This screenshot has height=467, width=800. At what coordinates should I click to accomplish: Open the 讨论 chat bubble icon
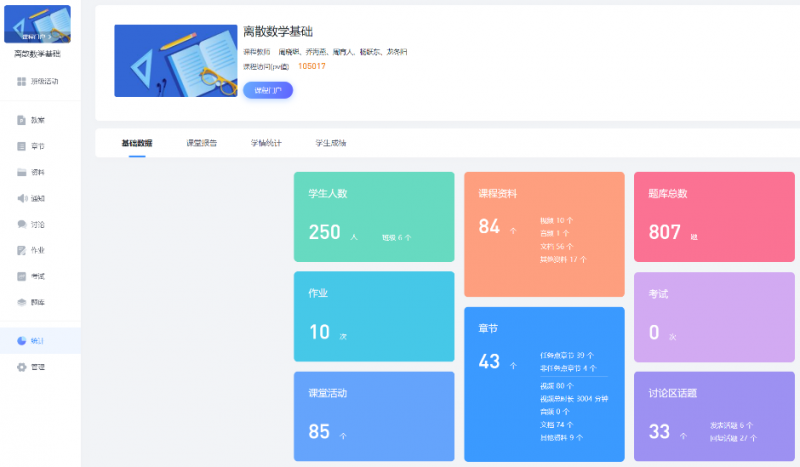tap(22, 224)
